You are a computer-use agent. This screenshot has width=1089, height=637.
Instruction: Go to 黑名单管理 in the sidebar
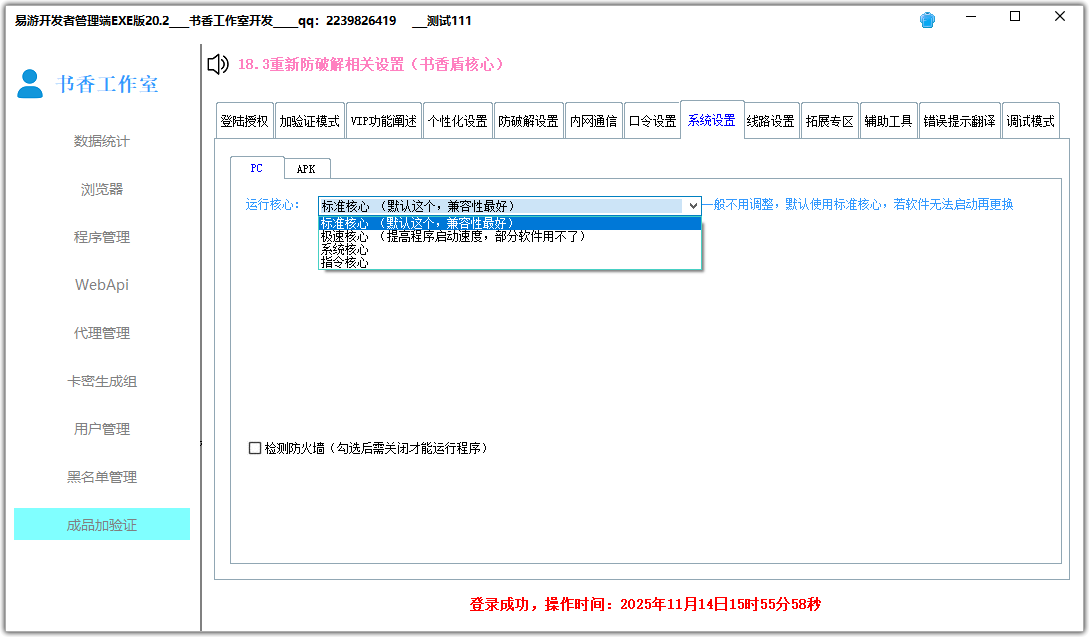point(101,477)
